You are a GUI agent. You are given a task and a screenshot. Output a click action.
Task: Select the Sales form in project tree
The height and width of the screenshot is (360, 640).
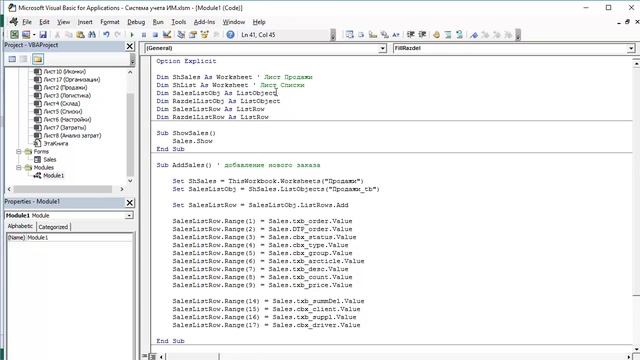tap(50, 160)
